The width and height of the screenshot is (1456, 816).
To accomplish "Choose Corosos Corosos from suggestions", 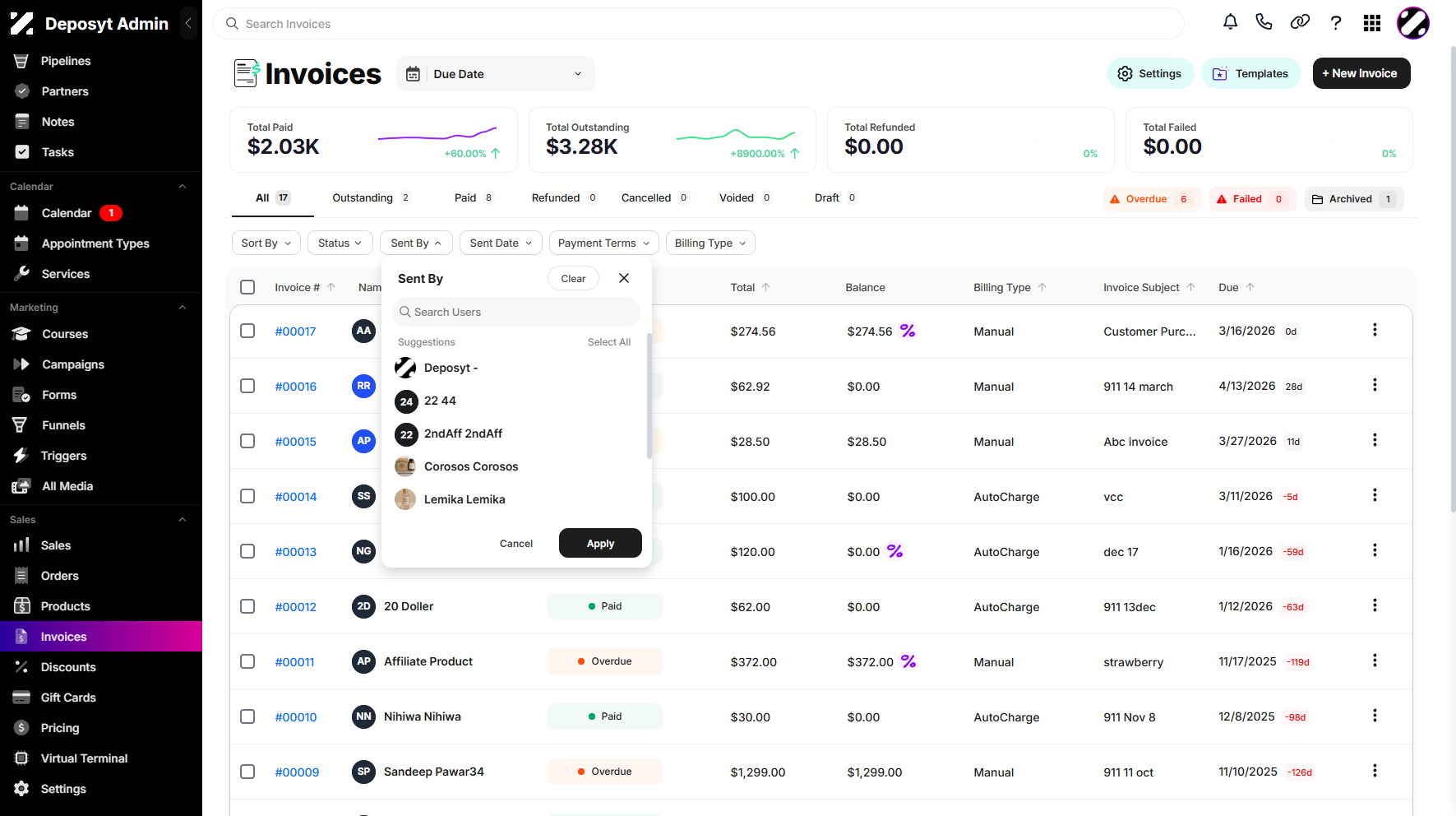I will [x=470, y=466].
